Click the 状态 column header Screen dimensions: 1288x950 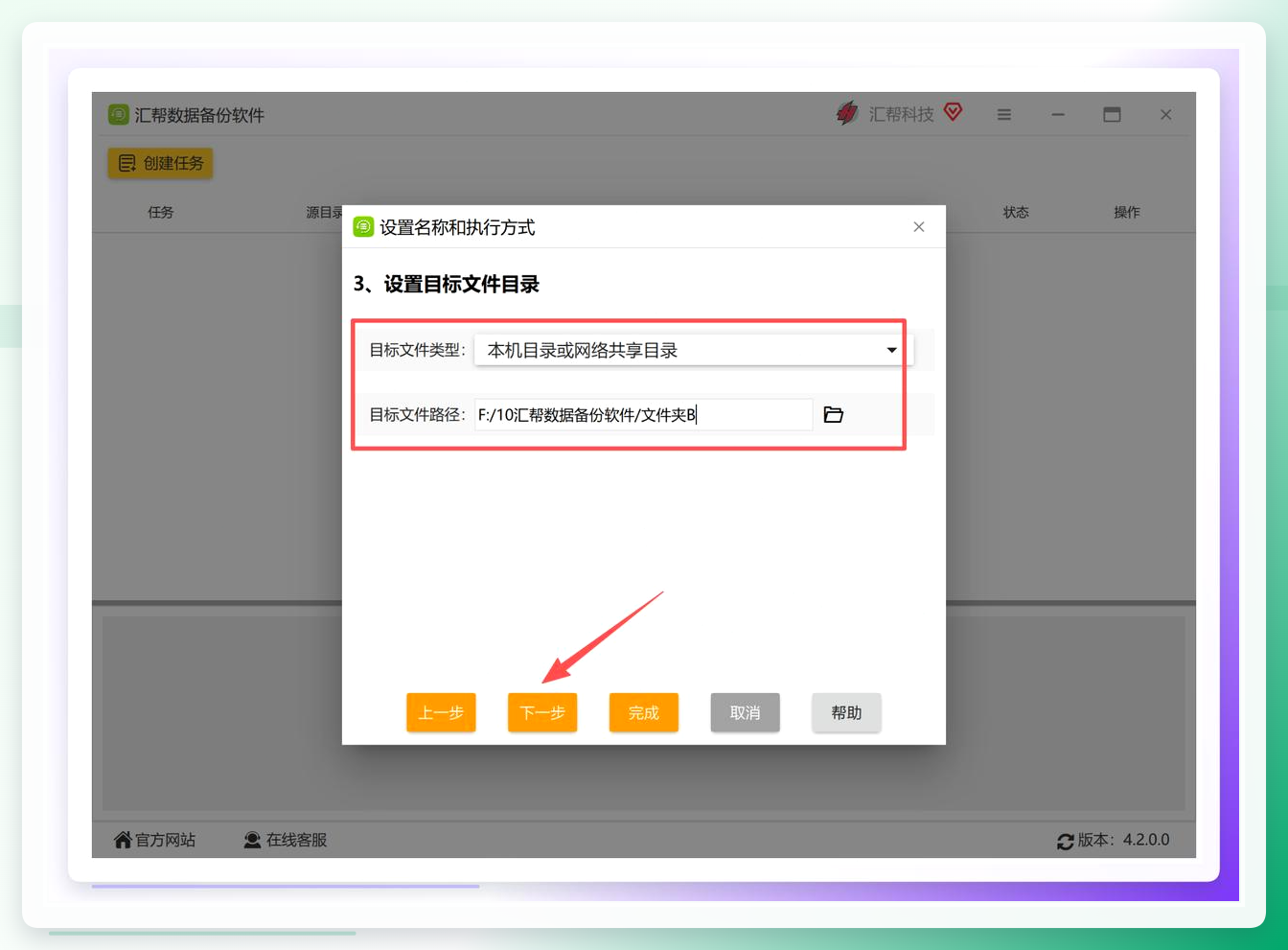click(x=1016, y=212)
